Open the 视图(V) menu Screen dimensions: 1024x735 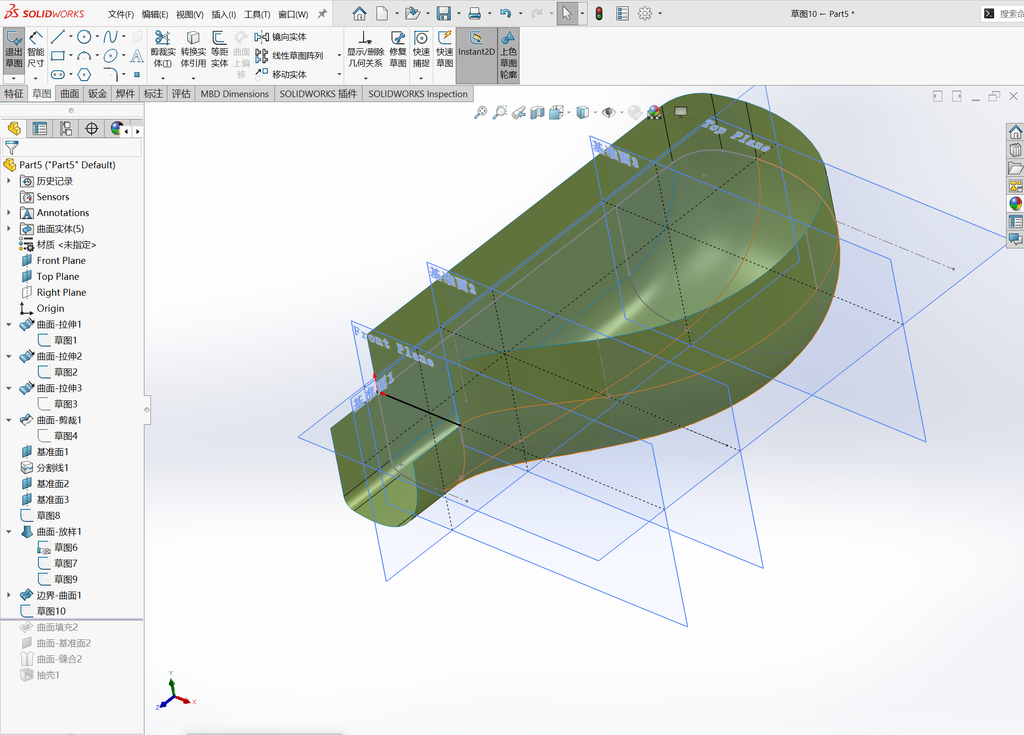click(x=189, y=14)
